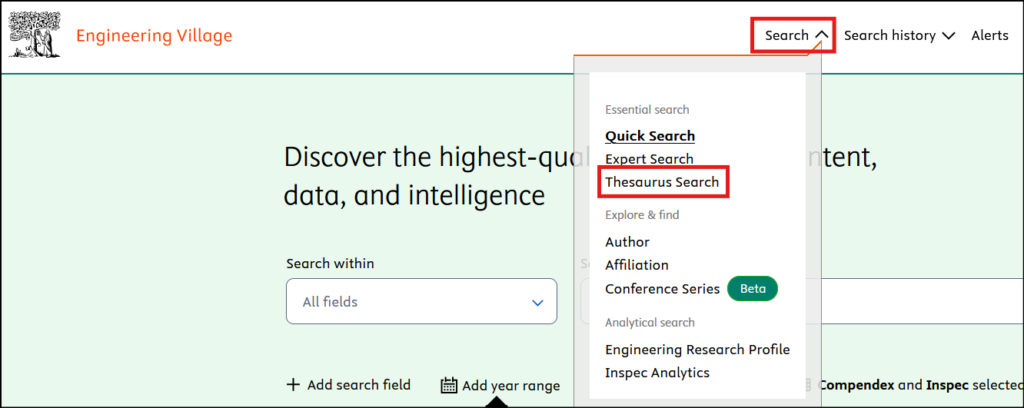The image size is (1024, 408).
Task: Select Inspec Analytics option
Action: [657, 373]
